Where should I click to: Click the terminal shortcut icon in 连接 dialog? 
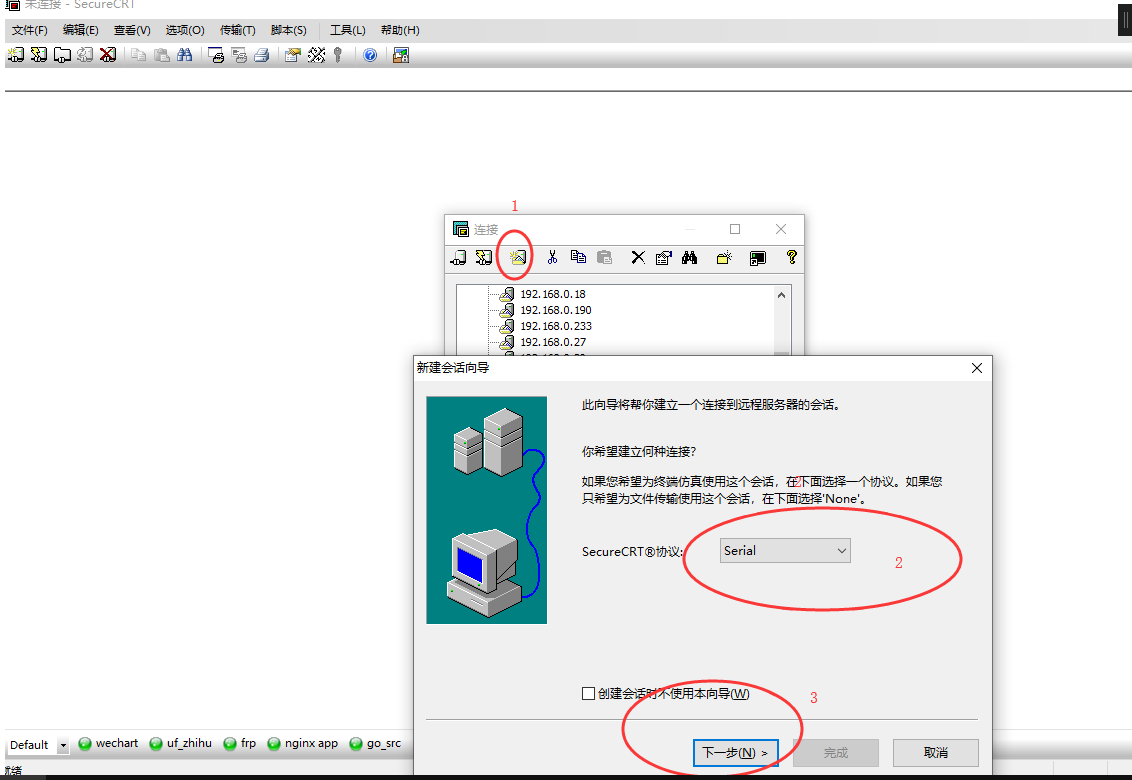[757, 258]
